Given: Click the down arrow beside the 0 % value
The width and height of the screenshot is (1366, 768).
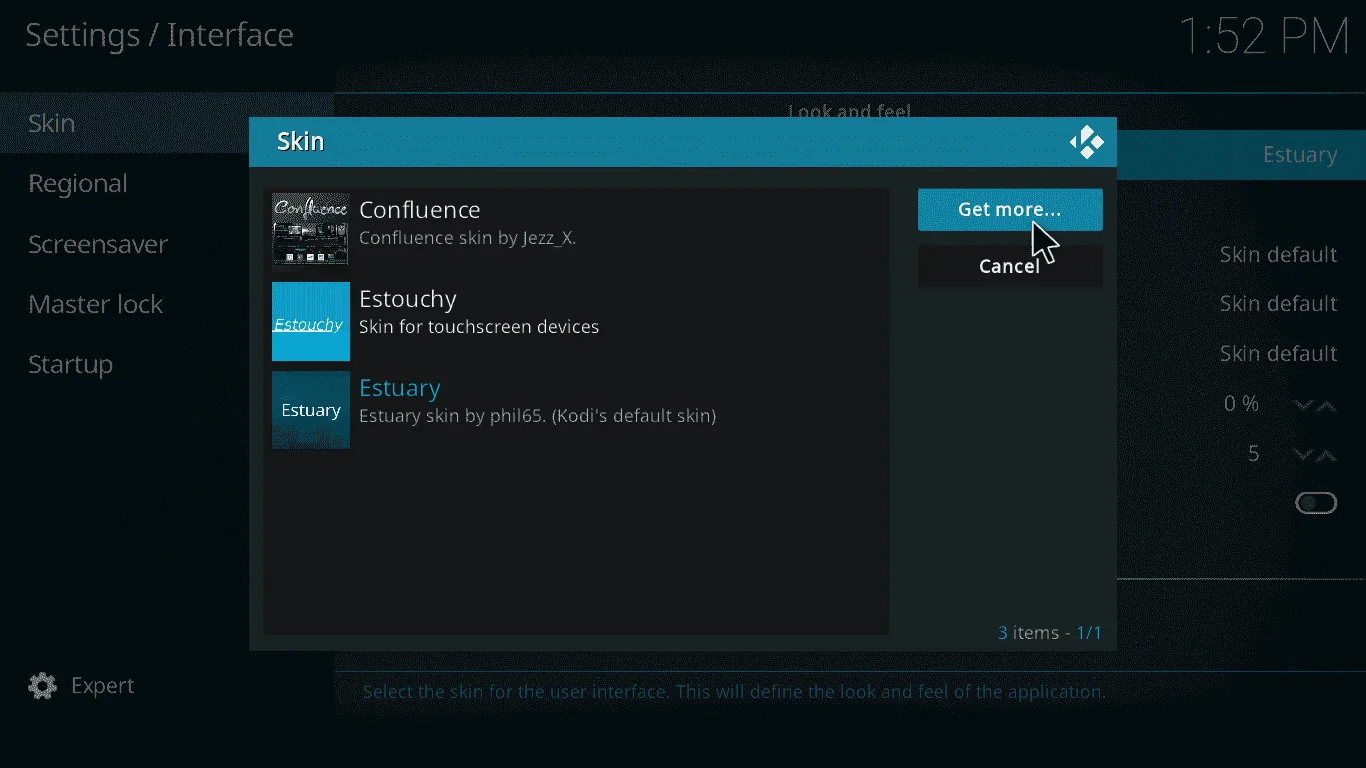Looking at the screenshot, I should click(1303, 405).
